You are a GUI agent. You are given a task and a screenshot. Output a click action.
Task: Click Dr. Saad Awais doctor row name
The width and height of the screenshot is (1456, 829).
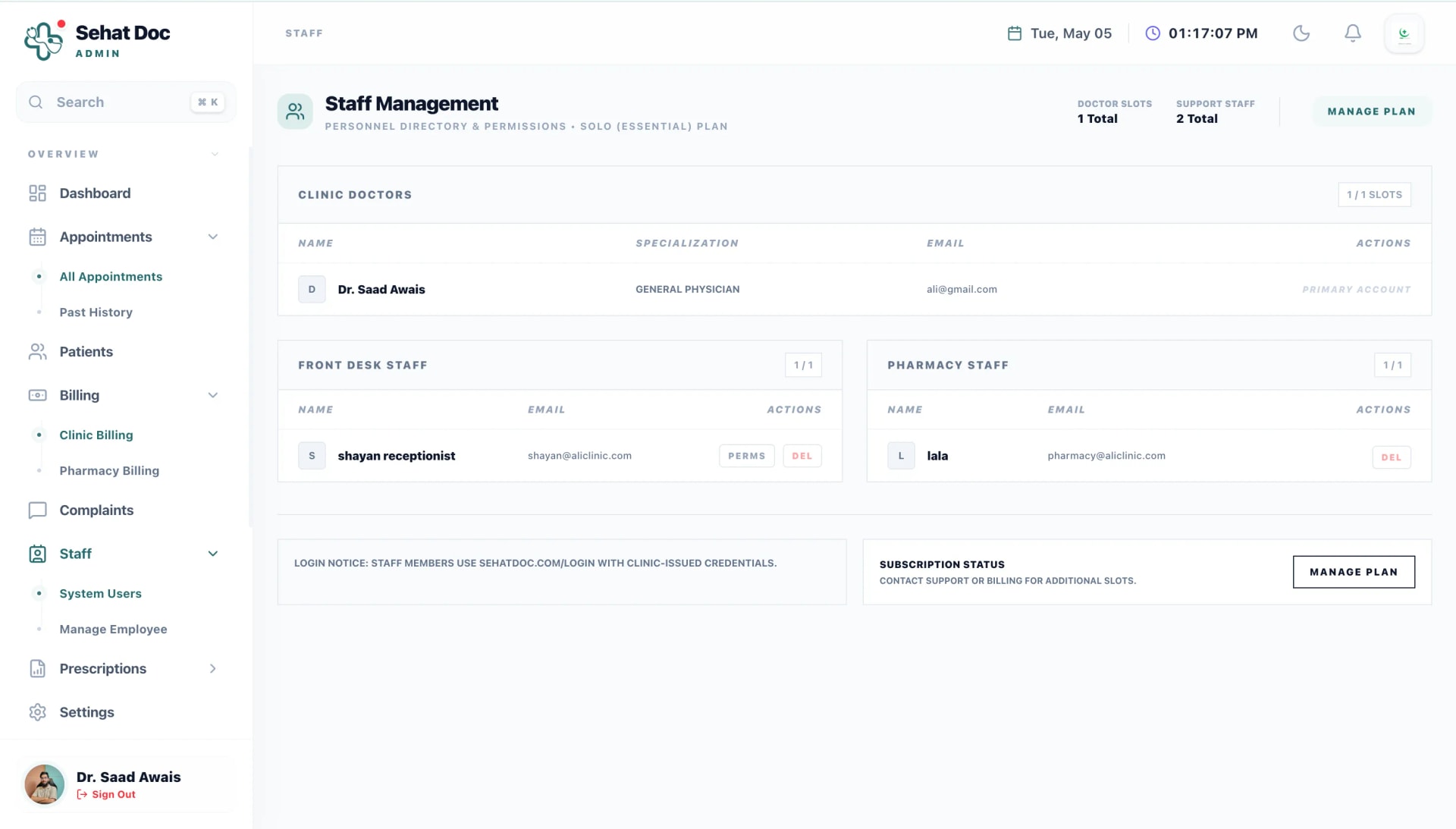381,290
